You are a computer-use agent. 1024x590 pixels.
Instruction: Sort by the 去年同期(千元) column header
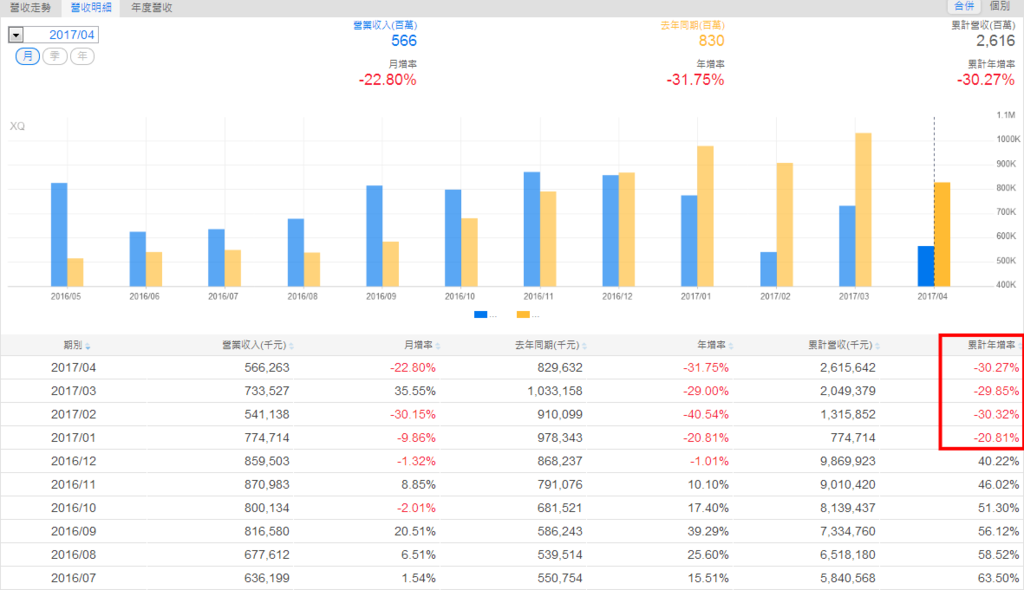[x=547, y=345]
